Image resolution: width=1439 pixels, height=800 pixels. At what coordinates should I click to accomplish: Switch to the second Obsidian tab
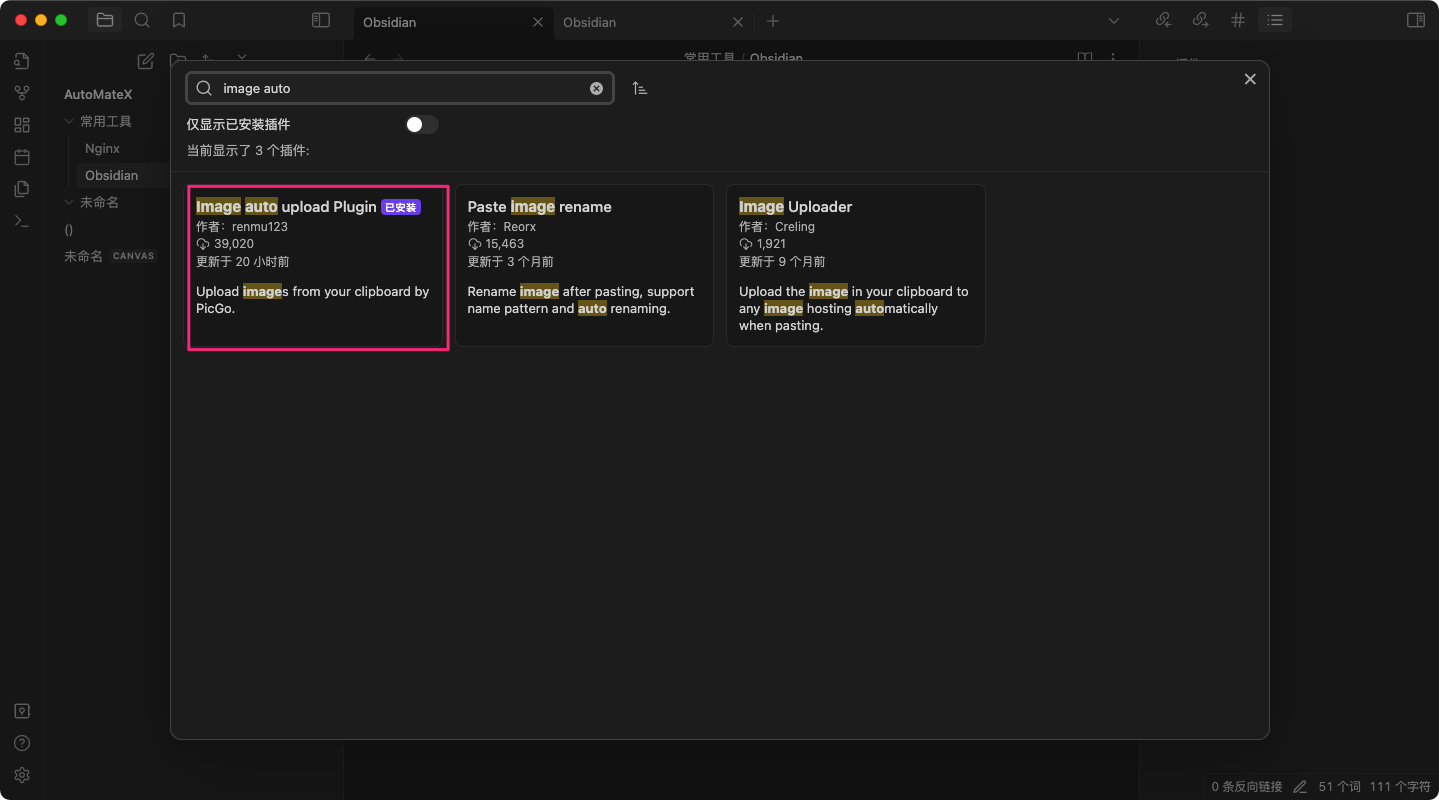click(640, 22)
